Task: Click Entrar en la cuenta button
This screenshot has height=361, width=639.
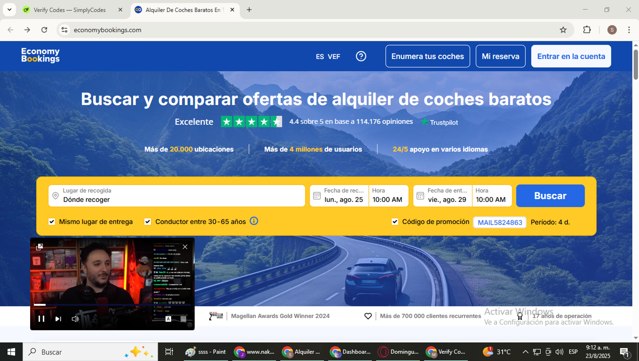Action: 571,56
